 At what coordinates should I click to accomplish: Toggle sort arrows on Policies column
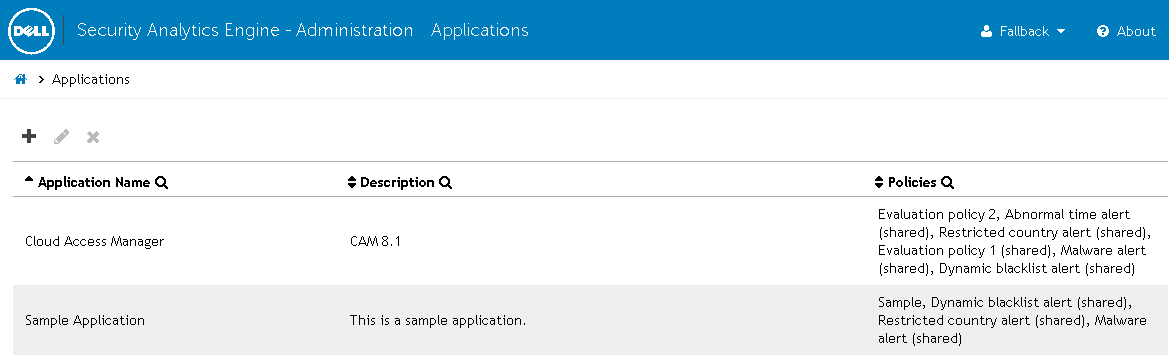pyautogui.click(x=879, y=183)
